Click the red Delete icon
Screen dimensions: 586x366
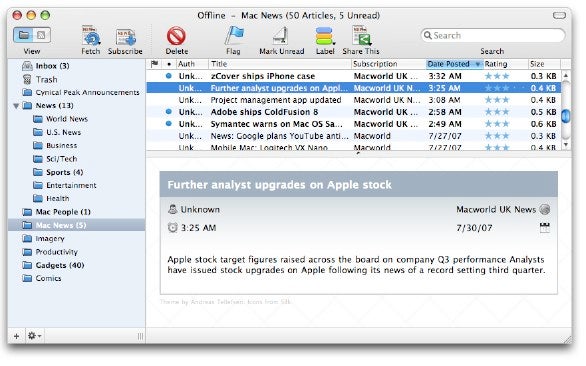click(x=176, y=36)
